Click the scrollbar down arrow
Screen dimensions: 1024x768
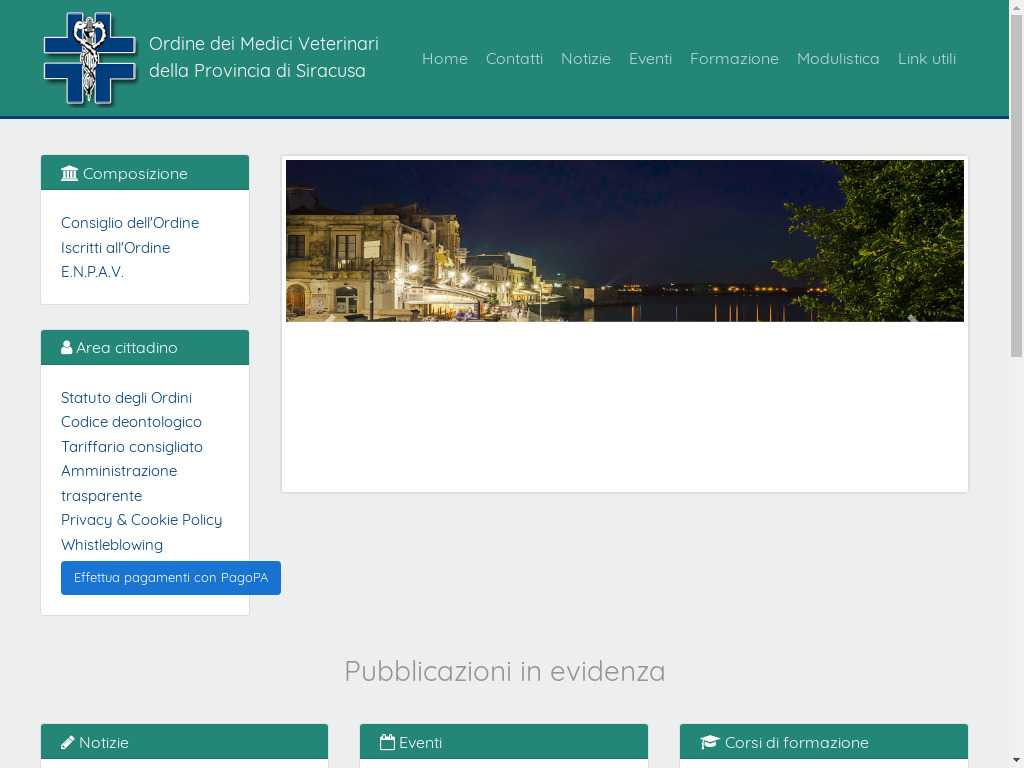point(1016,761)
